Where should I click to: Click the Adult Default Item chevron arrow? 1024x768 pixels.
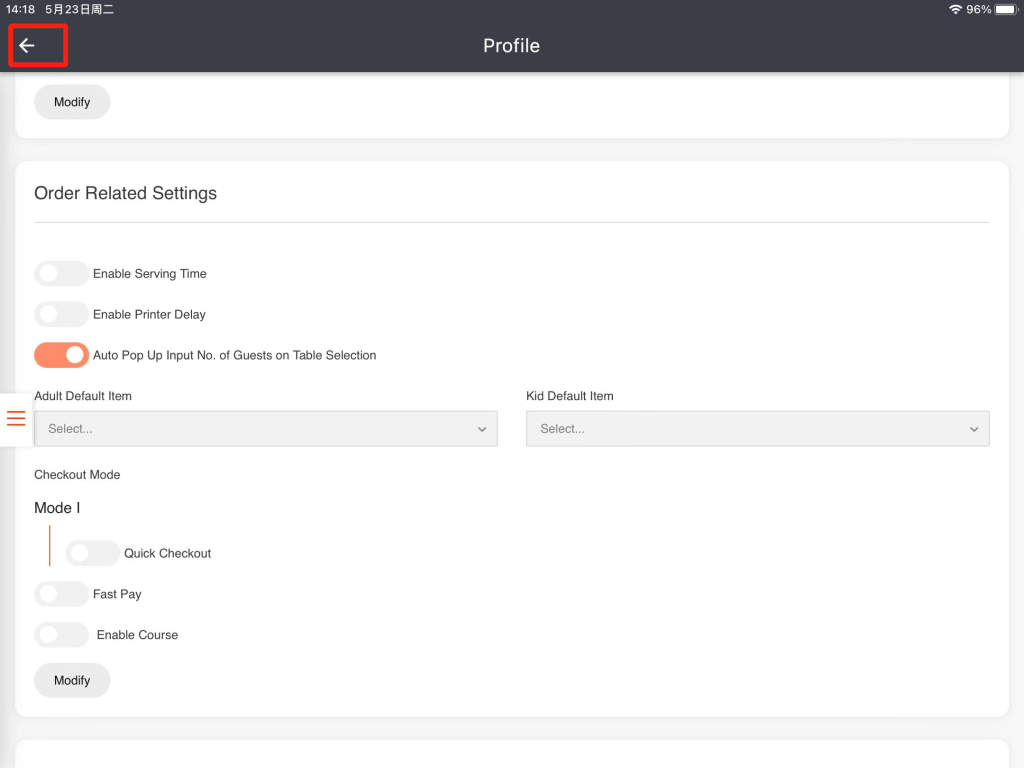pyautogui.click(x=482, y=429)
